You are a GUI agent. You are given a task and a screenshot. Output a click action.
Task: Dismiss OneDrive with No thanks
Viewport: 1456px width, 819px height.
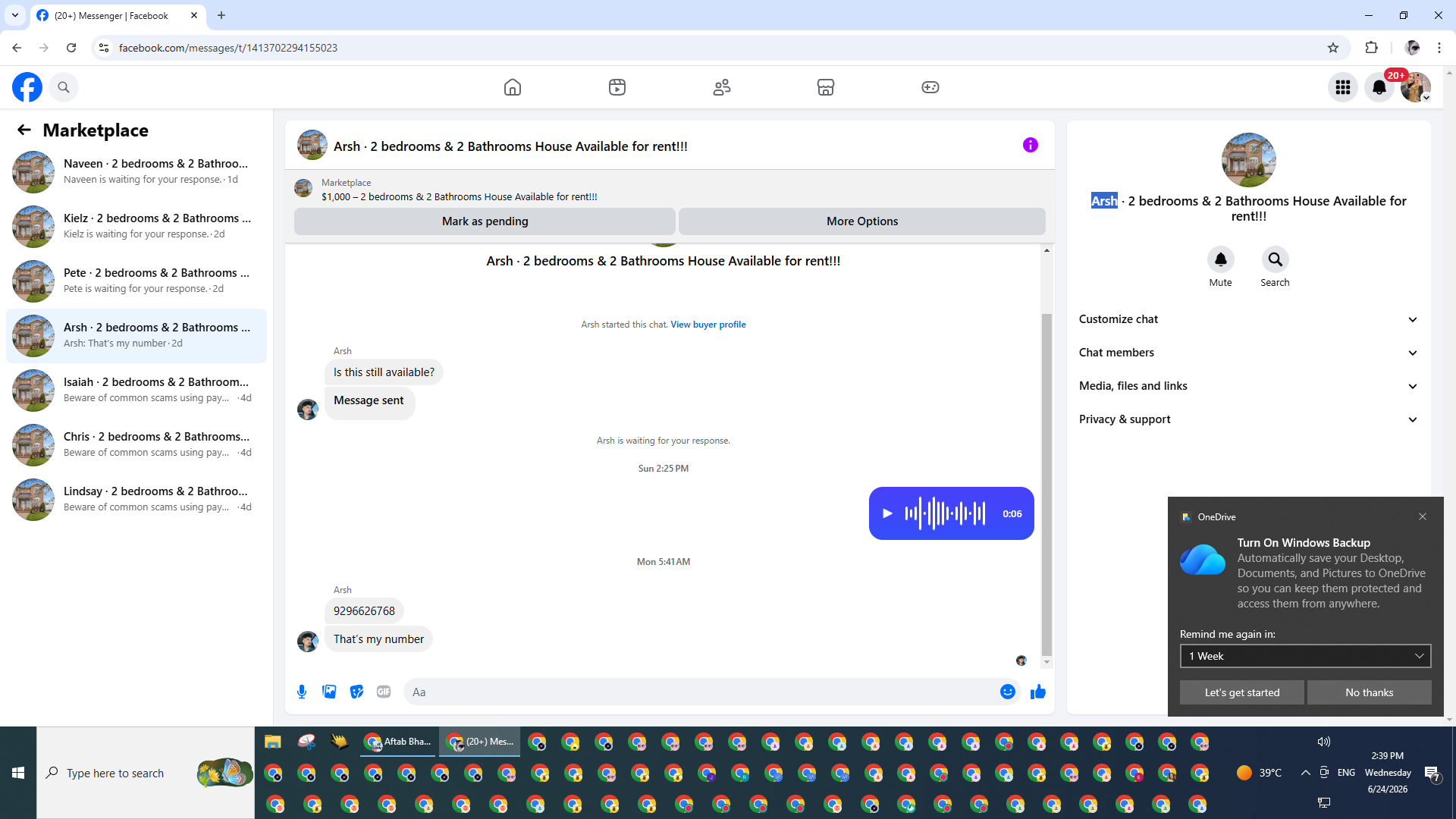1370,692
